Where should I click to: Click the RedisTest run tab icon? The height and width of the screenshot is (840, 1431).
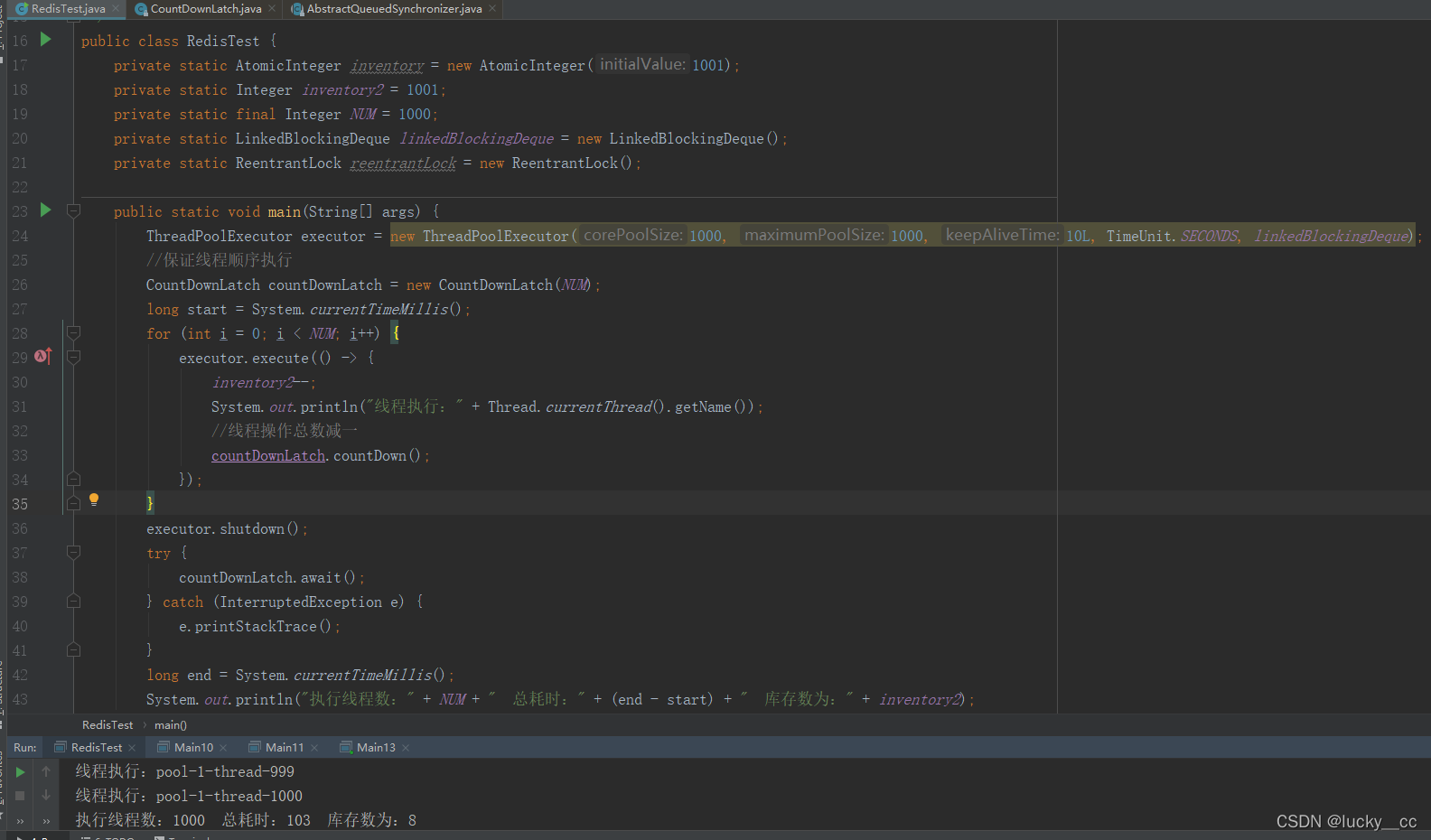coord(61,747)
